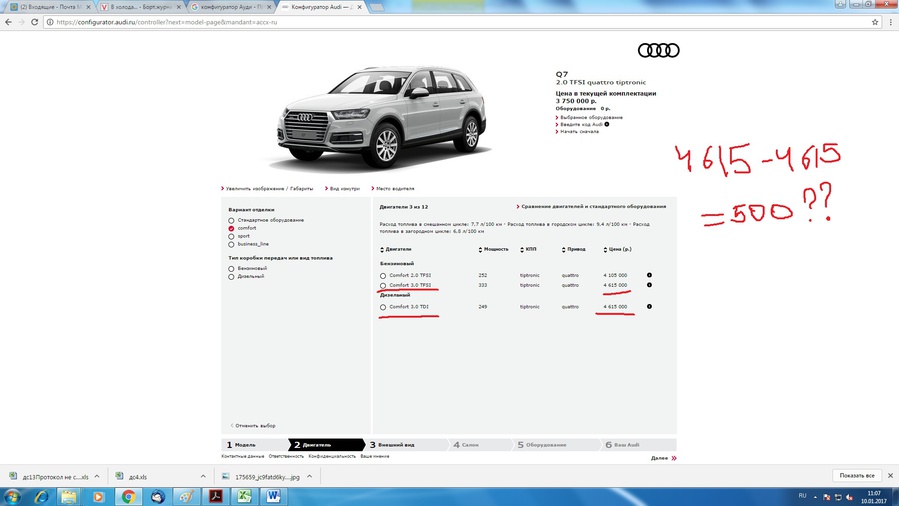Open Контактные данные footer link

point(243,456)
